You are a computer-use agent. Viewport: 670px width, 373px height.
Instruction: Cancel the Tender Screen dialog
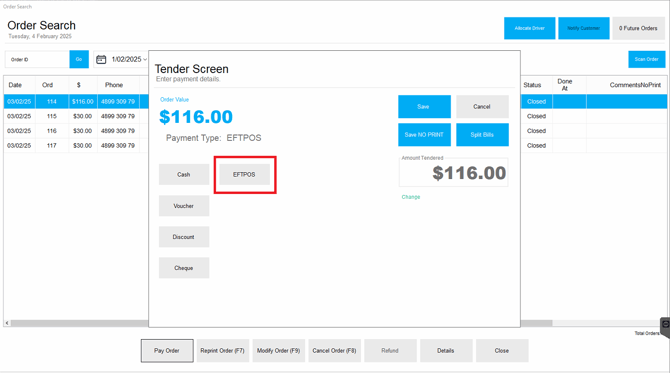(x=482, y=106)
